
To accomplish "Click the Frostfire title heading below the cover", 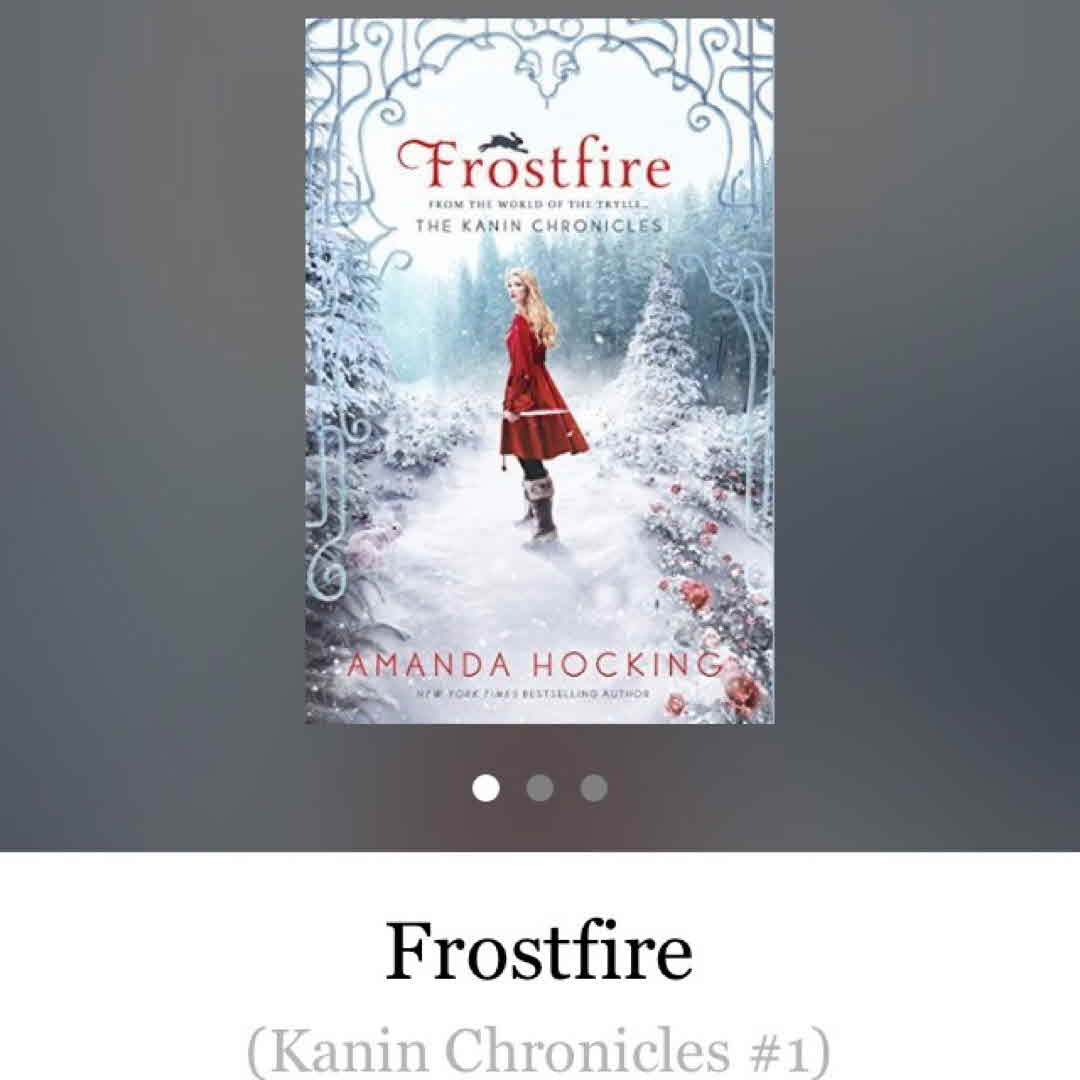I will 539,951.
